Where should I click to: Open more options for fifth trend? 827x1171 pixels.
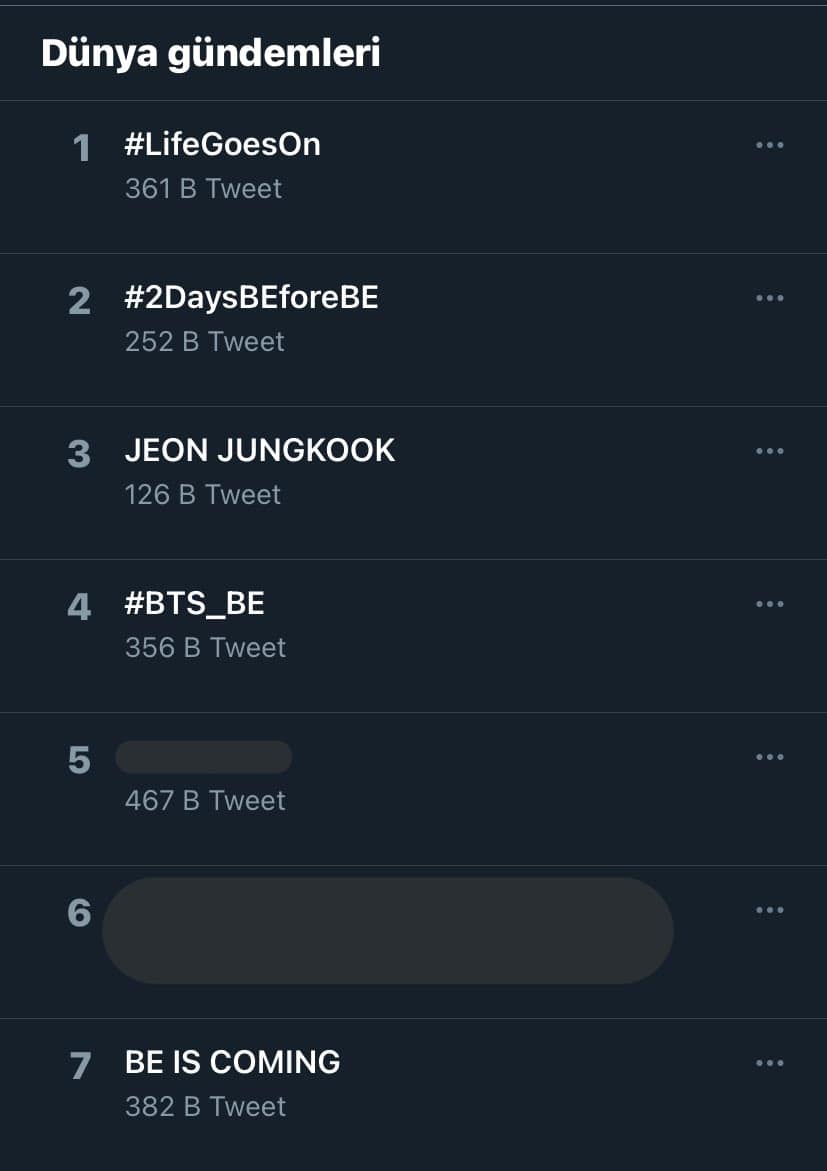769,757
